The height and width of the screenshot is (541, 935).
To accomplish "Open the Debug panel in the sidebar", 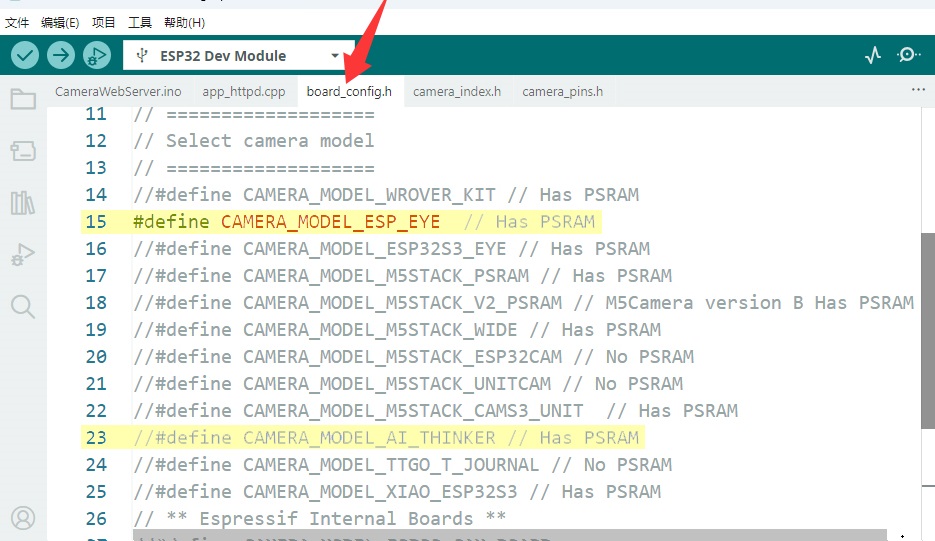I will click(x=23, y=255).
